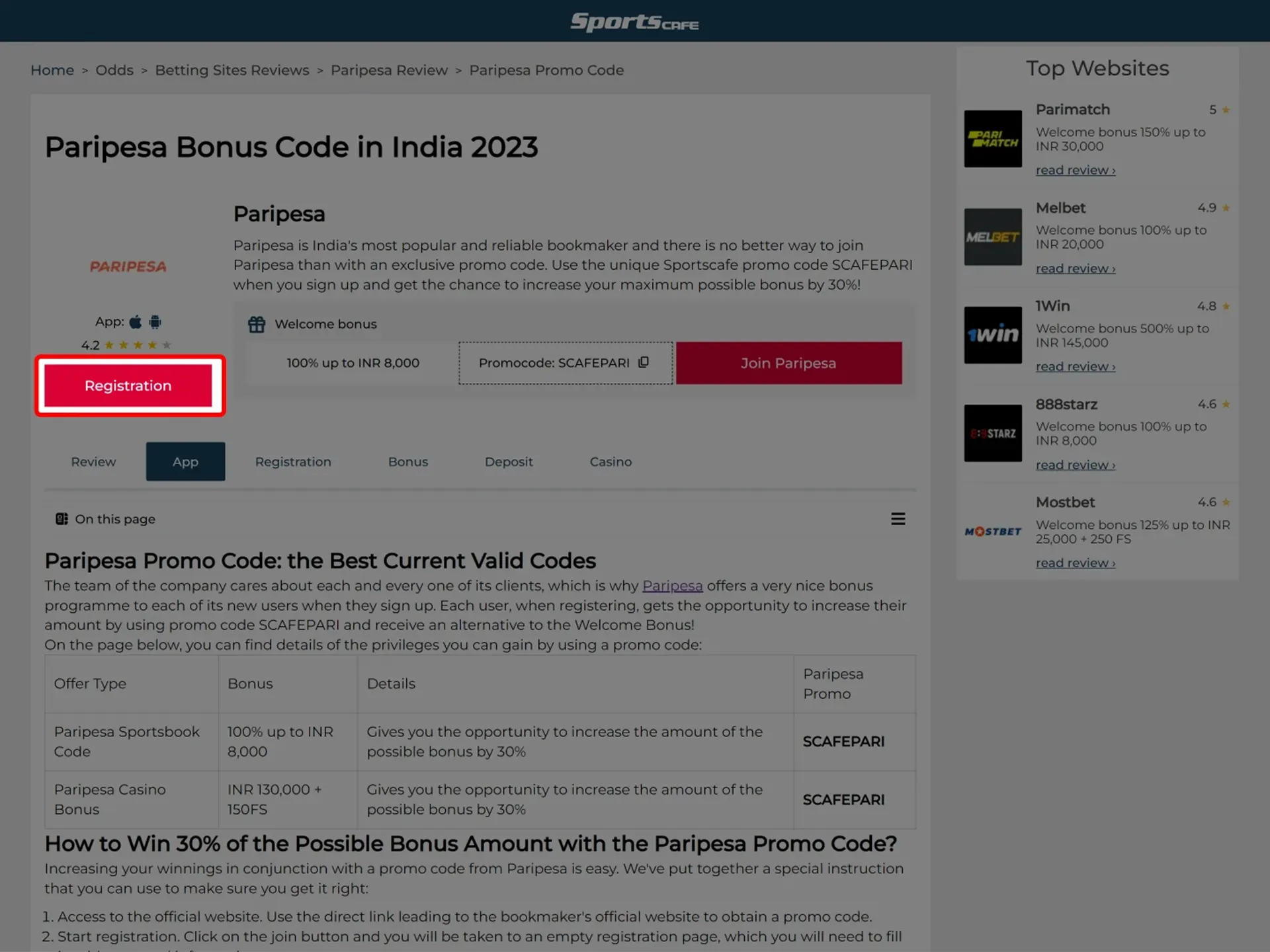
Task: Click the Melbet site name
Action: pyautogui.click(x=1061, y=208)
